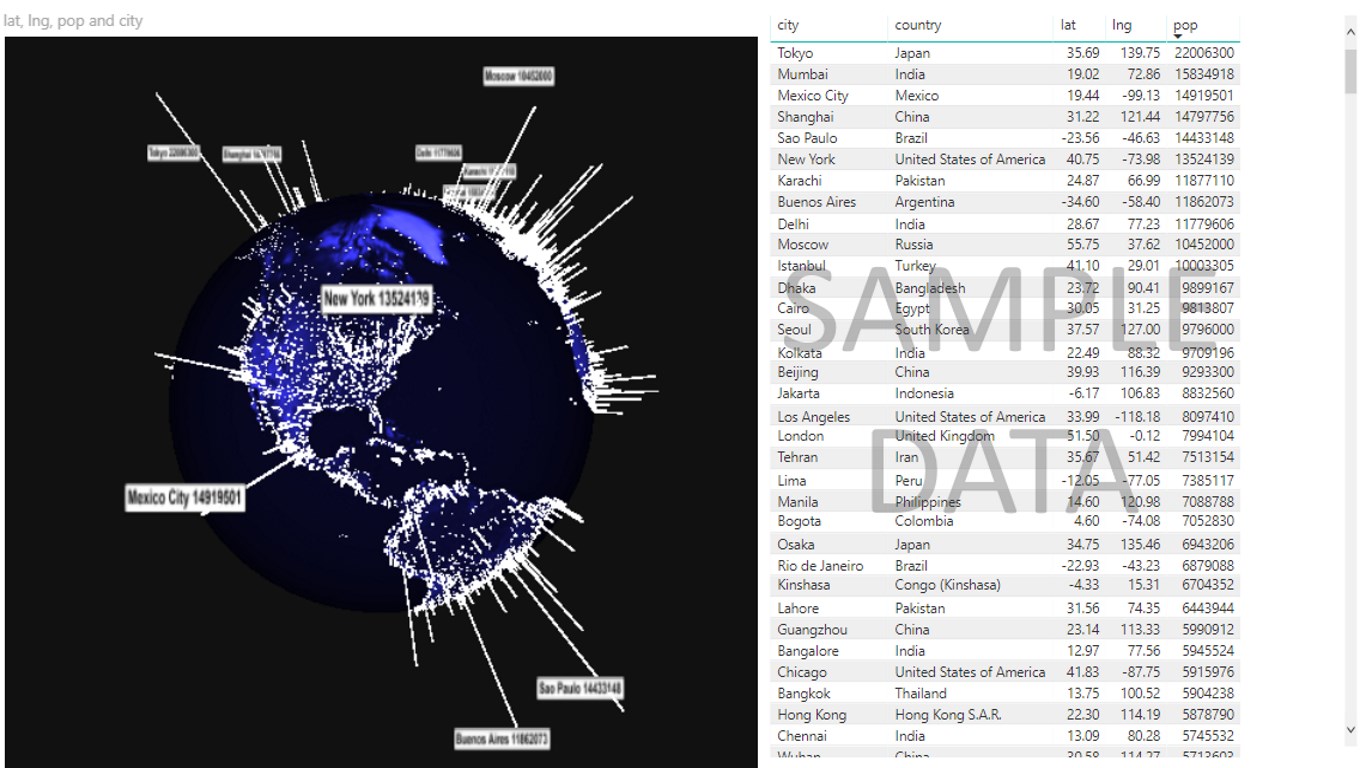Image resolution: width=1366 pixels, height=768 pixels.
Task: Click the Moscow label above globe
Action: (519, 76)
